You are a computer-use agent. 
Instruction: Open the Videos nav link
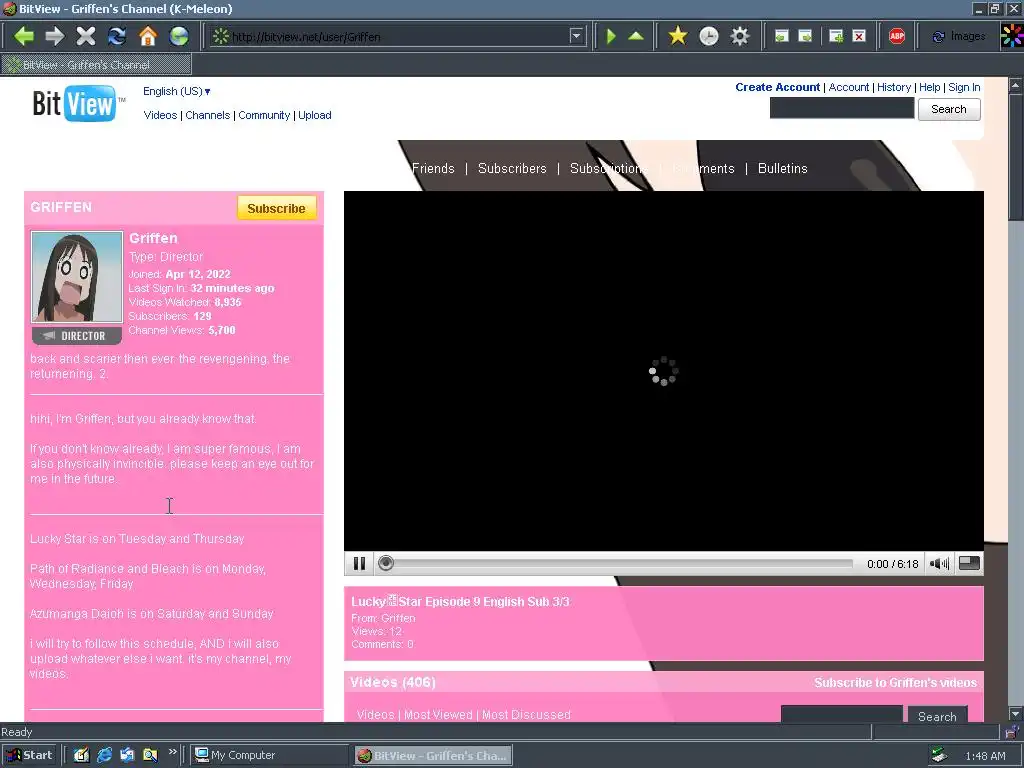160,115
